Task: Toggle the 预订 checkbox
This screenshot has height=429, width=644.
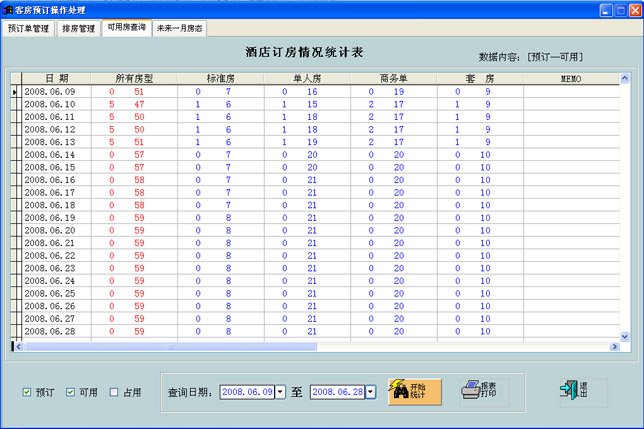Action: (27, 392)
